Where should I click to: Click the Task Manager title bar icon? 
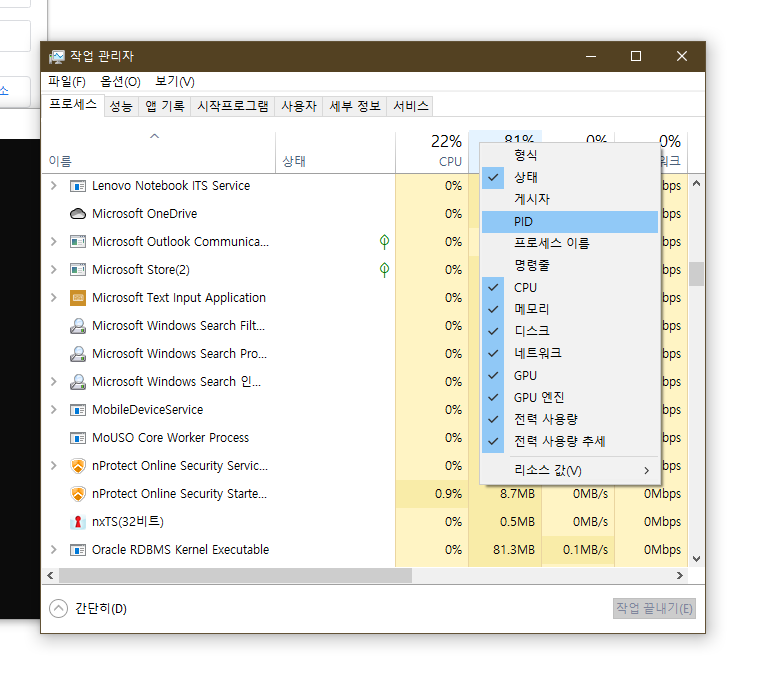pyautogui.click(x=56, y=57)
